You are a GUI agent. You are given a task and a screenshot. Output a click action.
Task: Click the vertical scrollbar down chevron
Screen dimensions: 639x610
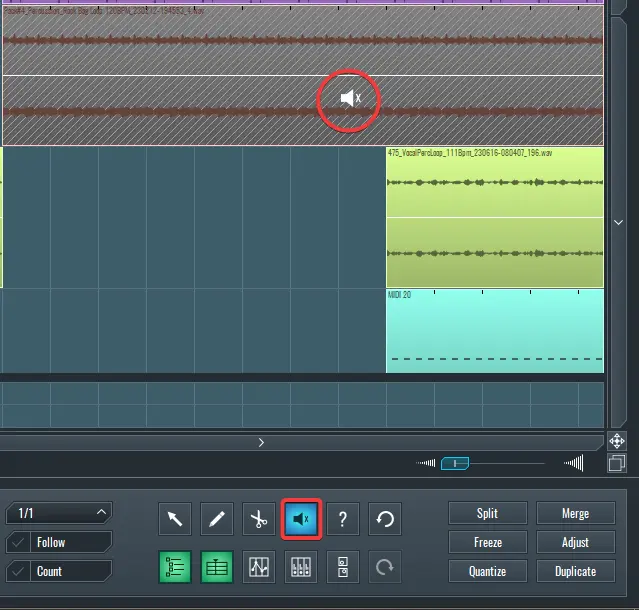(x=618, y=222)
